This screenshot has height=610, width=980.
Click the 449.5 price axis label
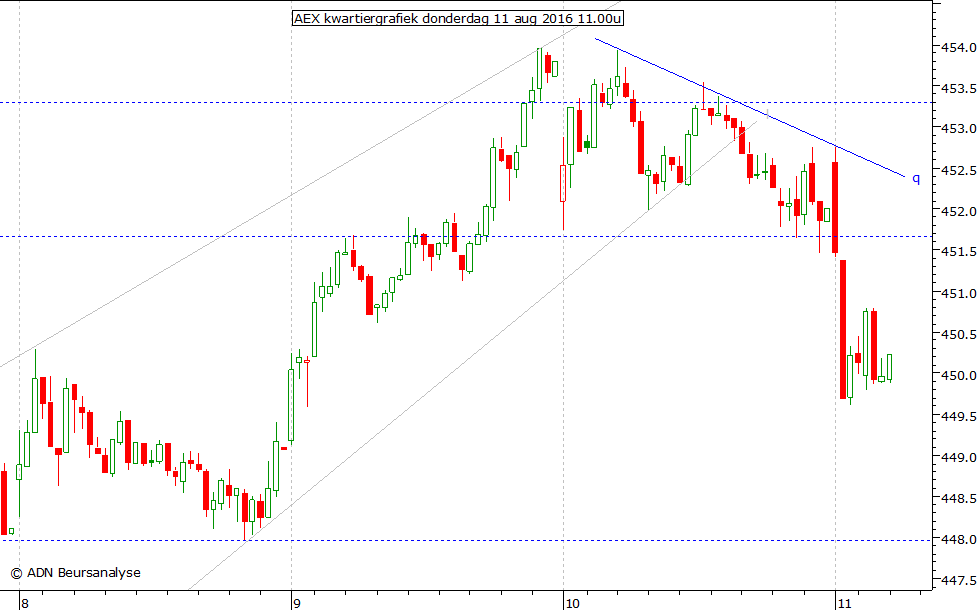pyautogui.click(x=959, y=416)
